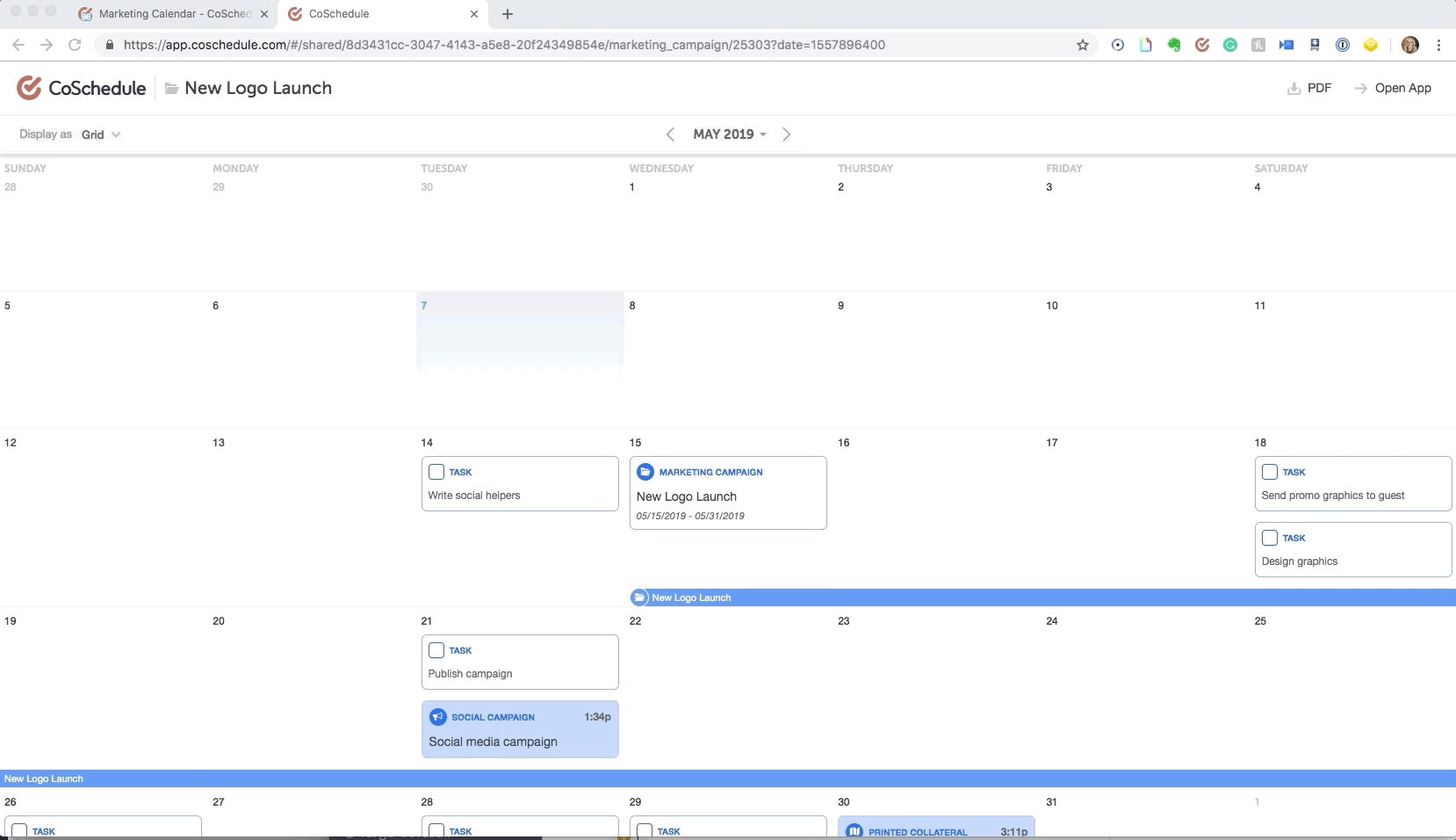Open the New Logo Launch campaign card
This screenshot has width=1456, height=840.
pos(728,493)
